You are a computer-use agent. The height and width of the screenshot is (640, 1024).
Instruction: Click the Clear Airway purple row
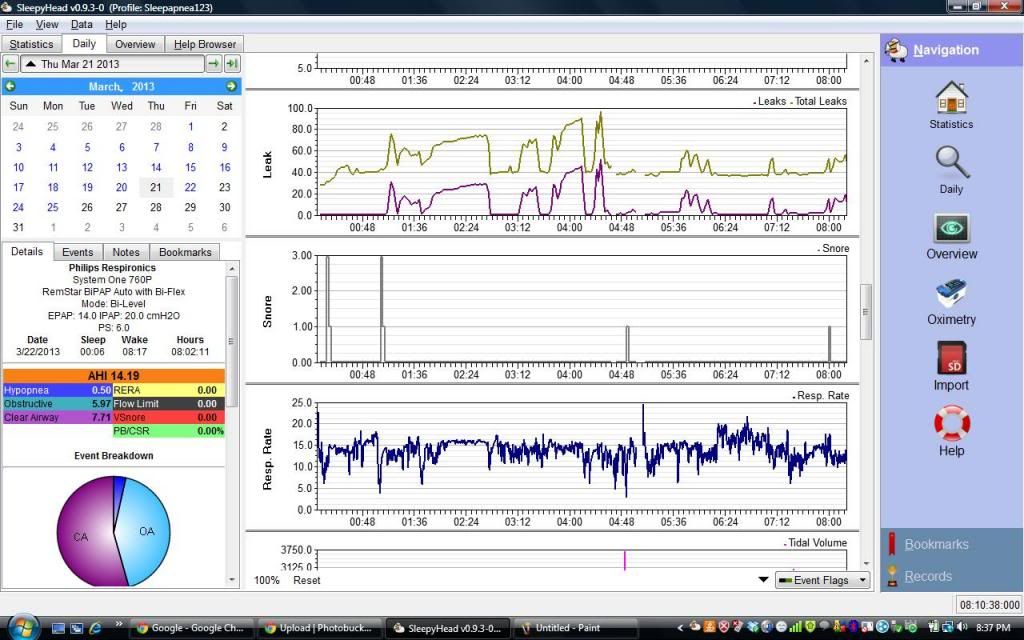click(57, 417)
